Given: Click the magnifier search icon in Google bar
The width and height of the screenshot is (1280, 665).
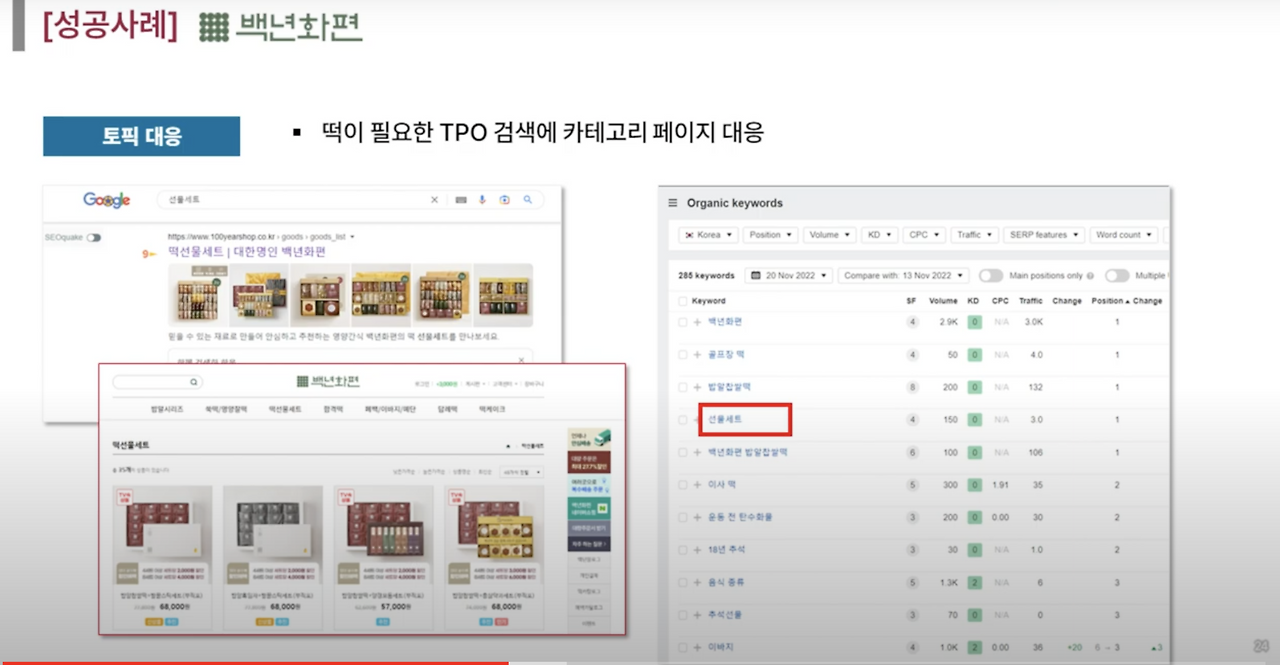Looking at the screenshot, I should click(x=528, y=200).
